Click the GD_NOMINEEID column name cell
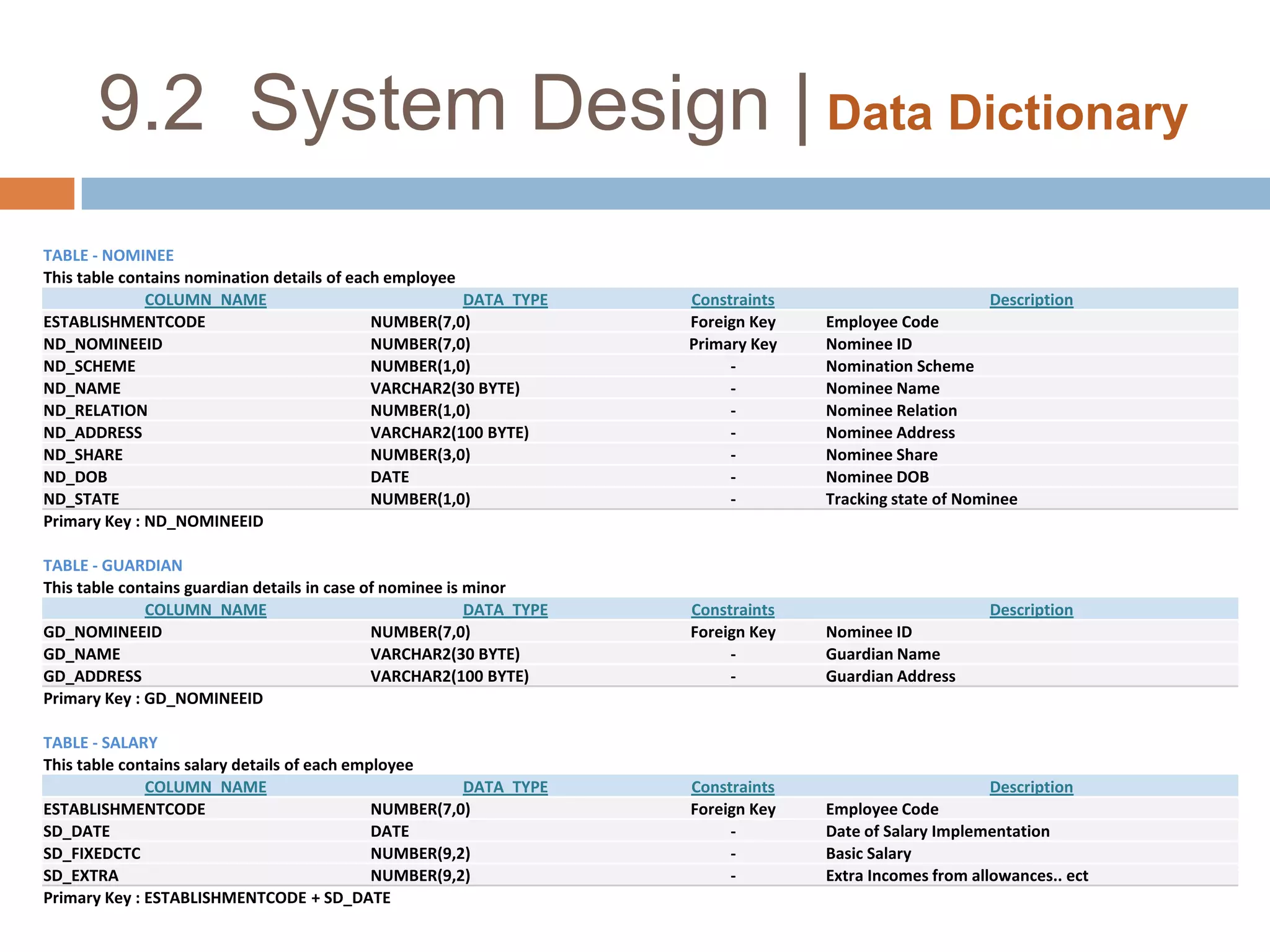The width and height of the screenshot is (1270, 952). point(102,632)
